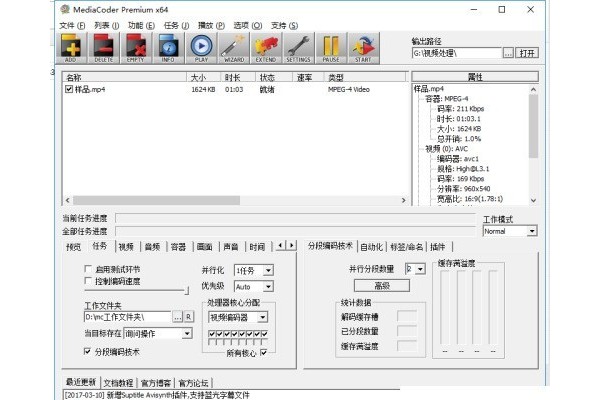Switch to the 预览 tab
The height and width of the screenshot is (400, 600).
pos(73,247)
